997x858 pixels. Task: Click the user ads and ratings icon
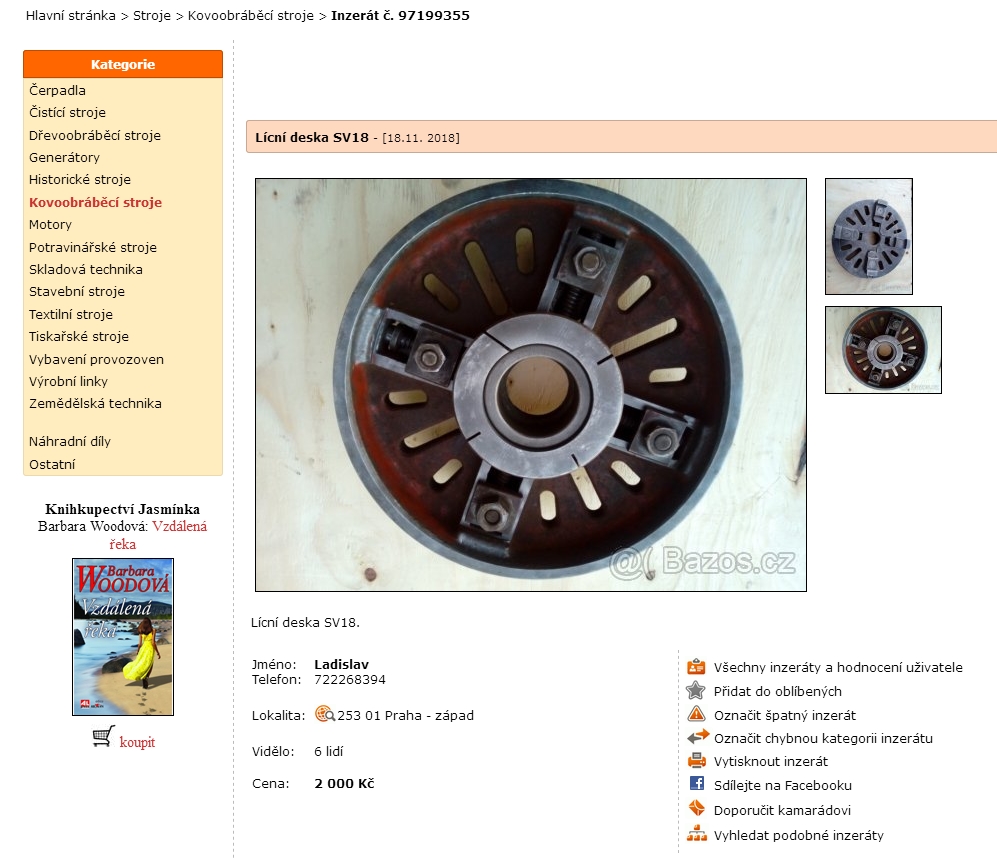tap(696, 667)
